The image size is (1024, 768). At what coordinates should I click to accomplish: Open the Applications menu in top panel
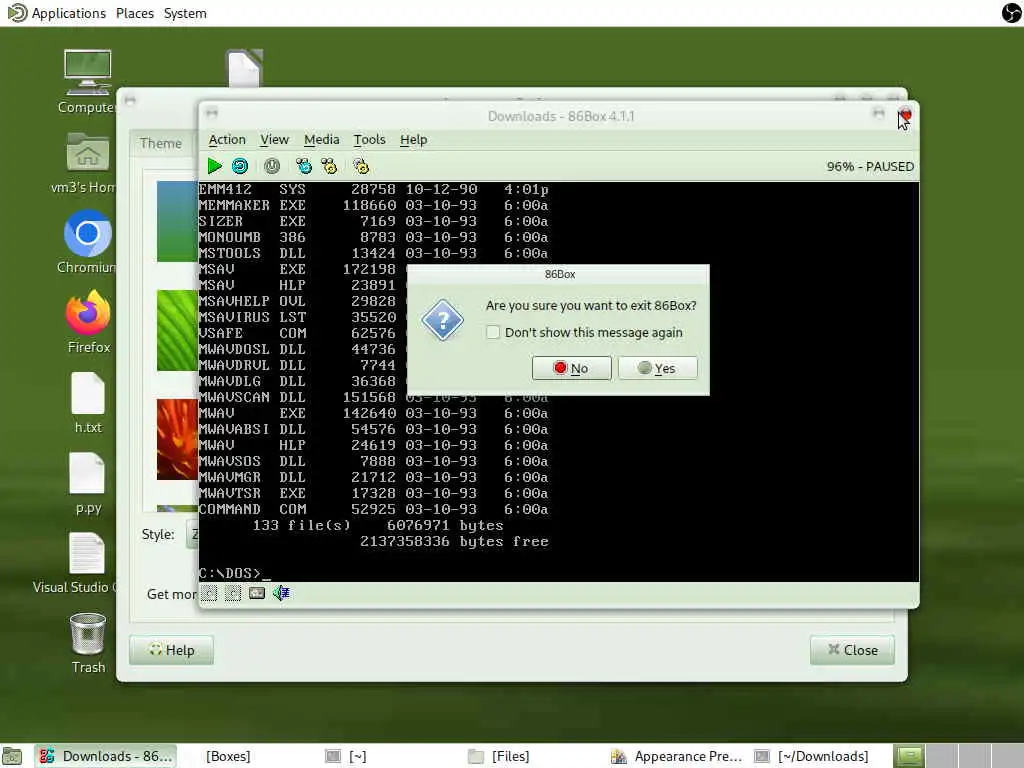click(57, 13)
